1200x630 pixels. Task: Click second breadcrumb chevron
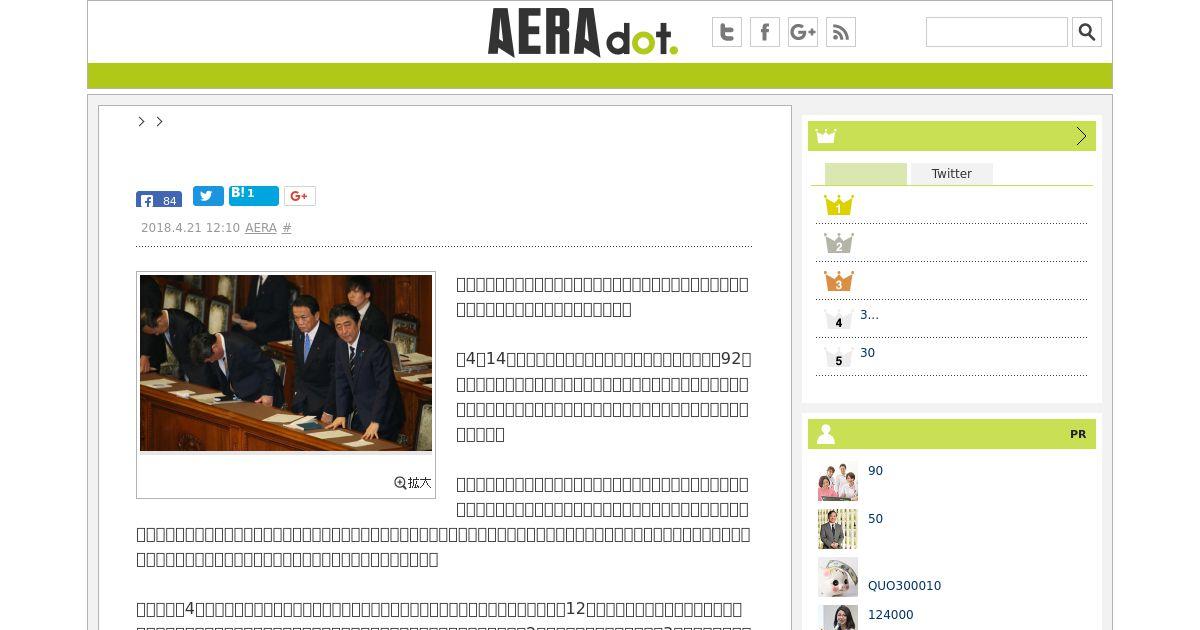(x=159, y=121)
